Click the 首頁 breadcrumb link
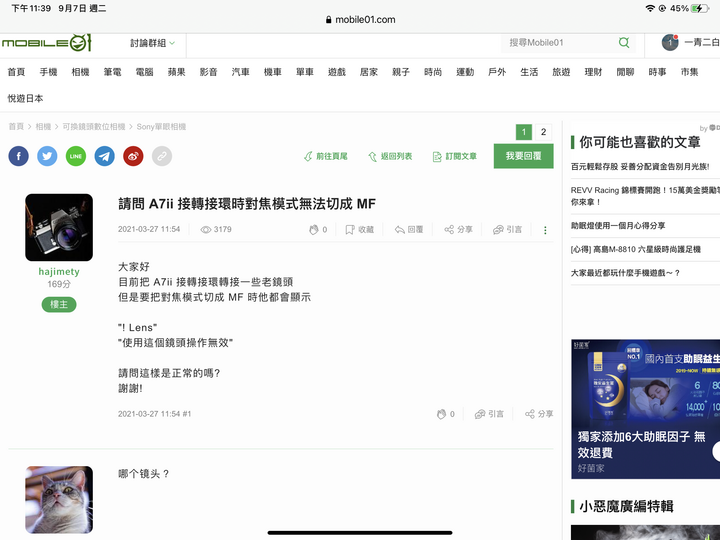 16,127
